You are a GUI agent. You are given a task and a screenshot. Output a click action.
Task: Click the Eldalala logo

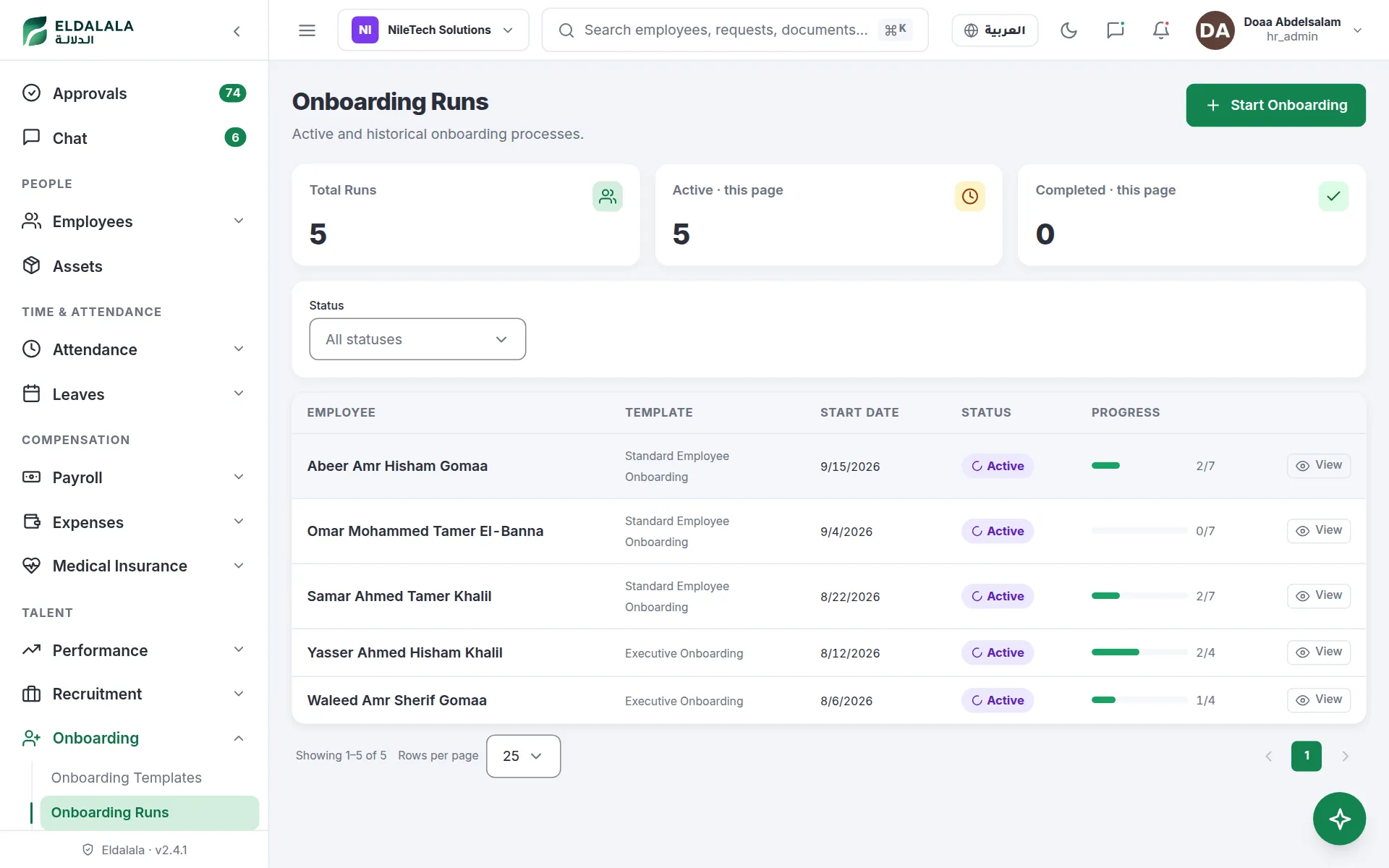(78, 30)
